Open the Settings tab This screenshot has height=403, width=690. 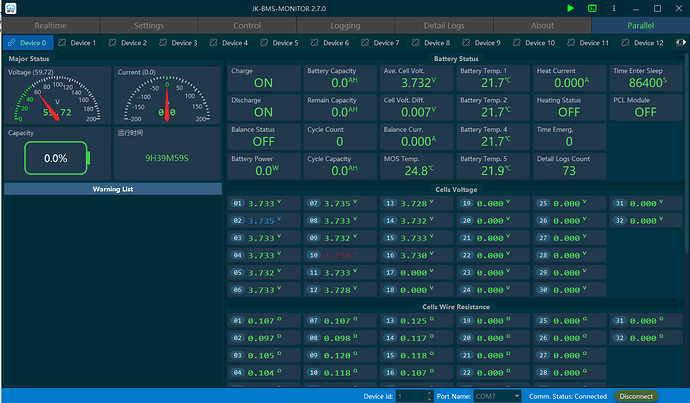(x=149, y=26)
